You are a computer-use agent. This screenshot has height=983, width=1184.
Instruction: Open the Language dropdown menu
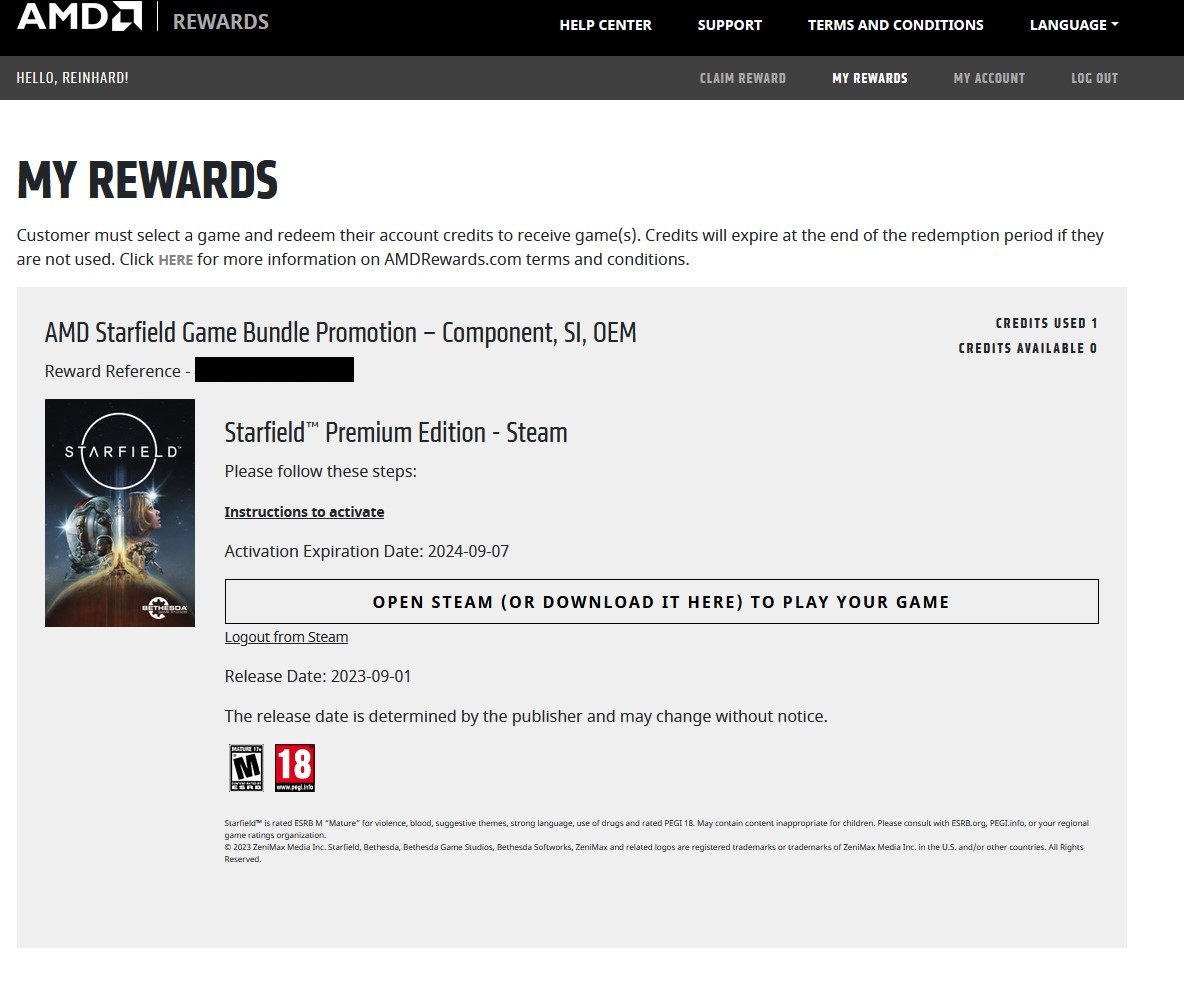click(x=1074, y=25)
